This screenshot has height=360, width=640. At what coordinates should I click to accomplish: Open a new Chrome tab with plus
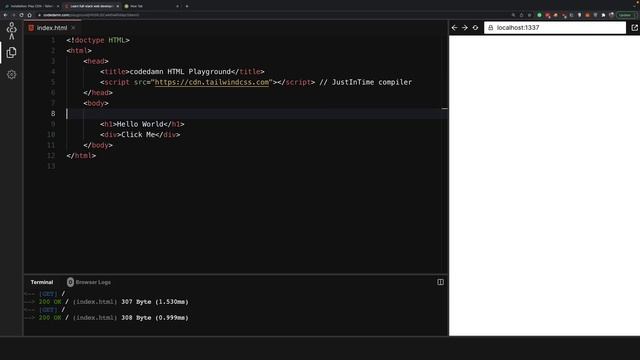187,6
